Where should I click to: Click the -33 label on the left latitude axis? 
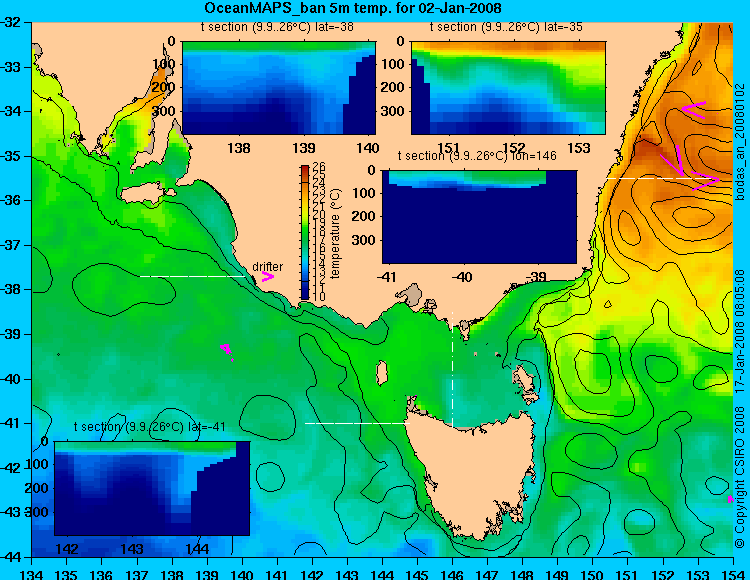pyautogui.click(x=12, y=67)
